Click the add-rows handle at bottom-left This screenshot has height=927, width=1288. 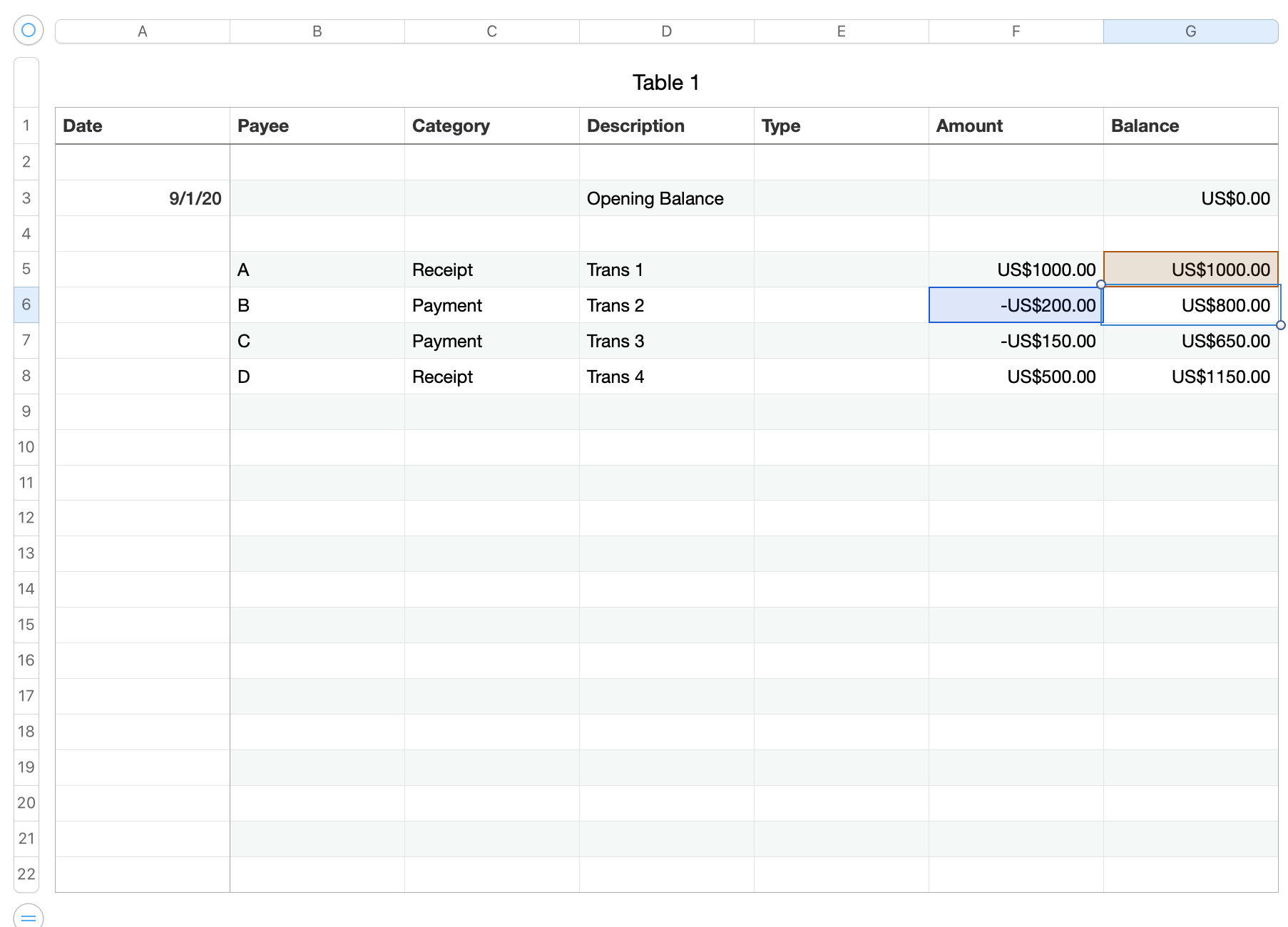[29, 916]
